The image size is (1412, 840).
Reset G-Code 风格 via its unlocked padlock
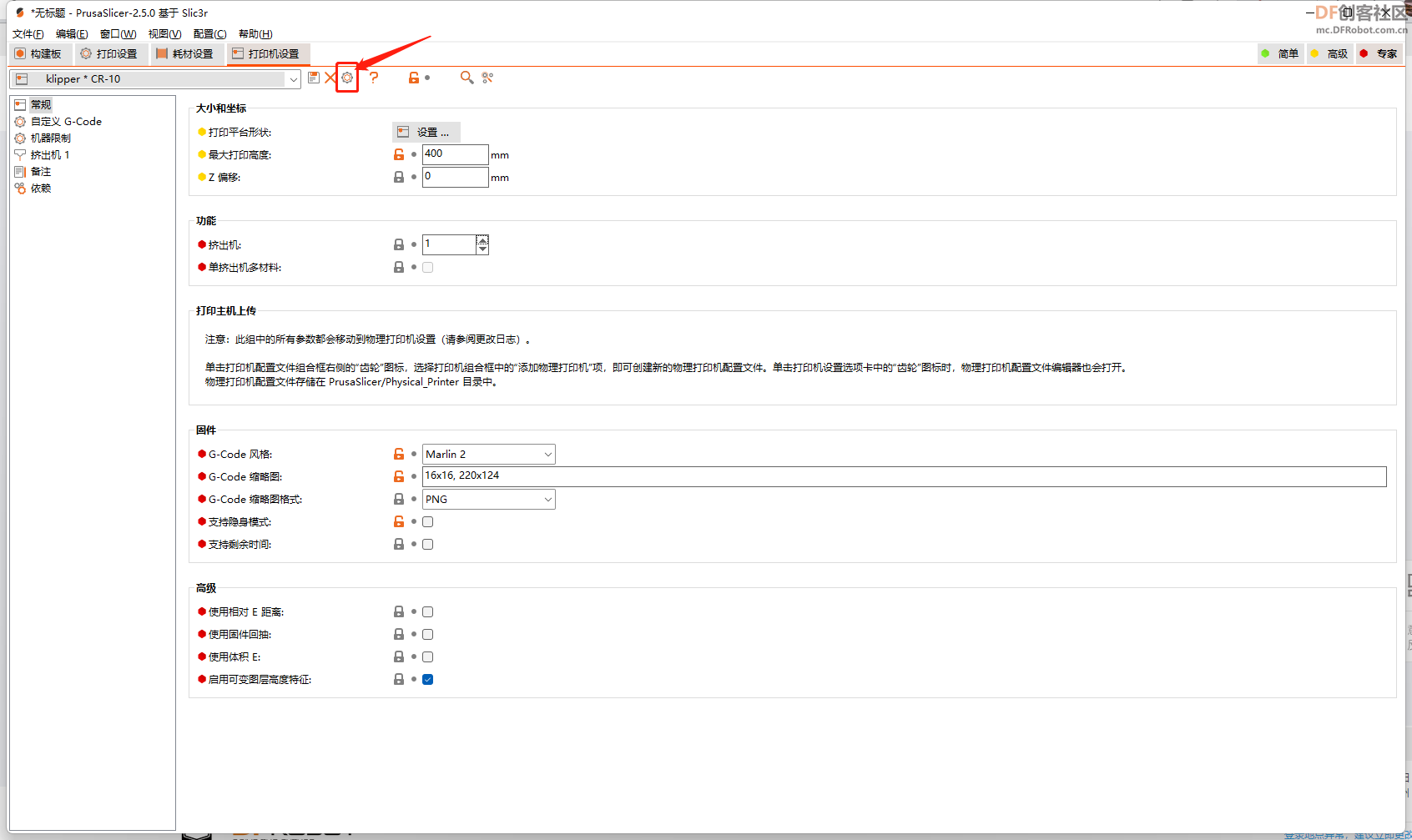(399, 454)
